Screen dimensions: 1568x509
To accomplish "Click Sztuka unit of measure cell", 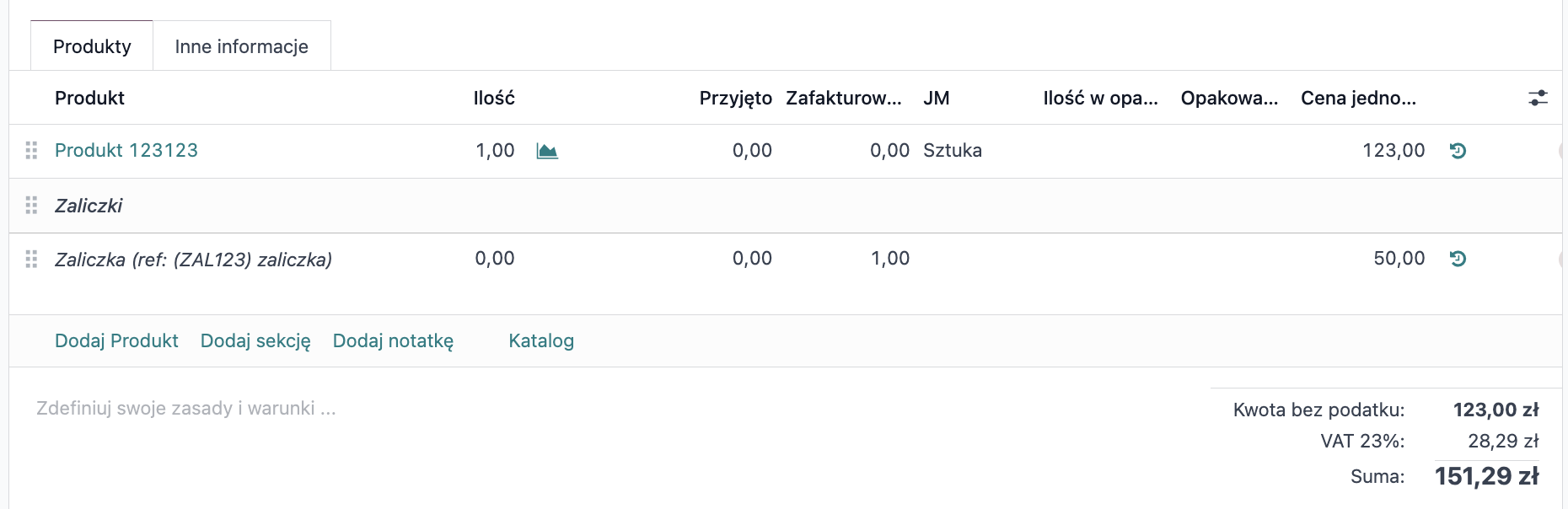I will coord(953,150).
